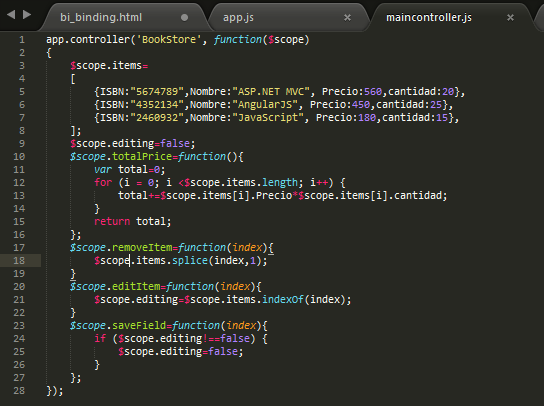This screenshot has width=544, height=406.
Task: Click line number 23 in the gutter
Action: point(19,325)
